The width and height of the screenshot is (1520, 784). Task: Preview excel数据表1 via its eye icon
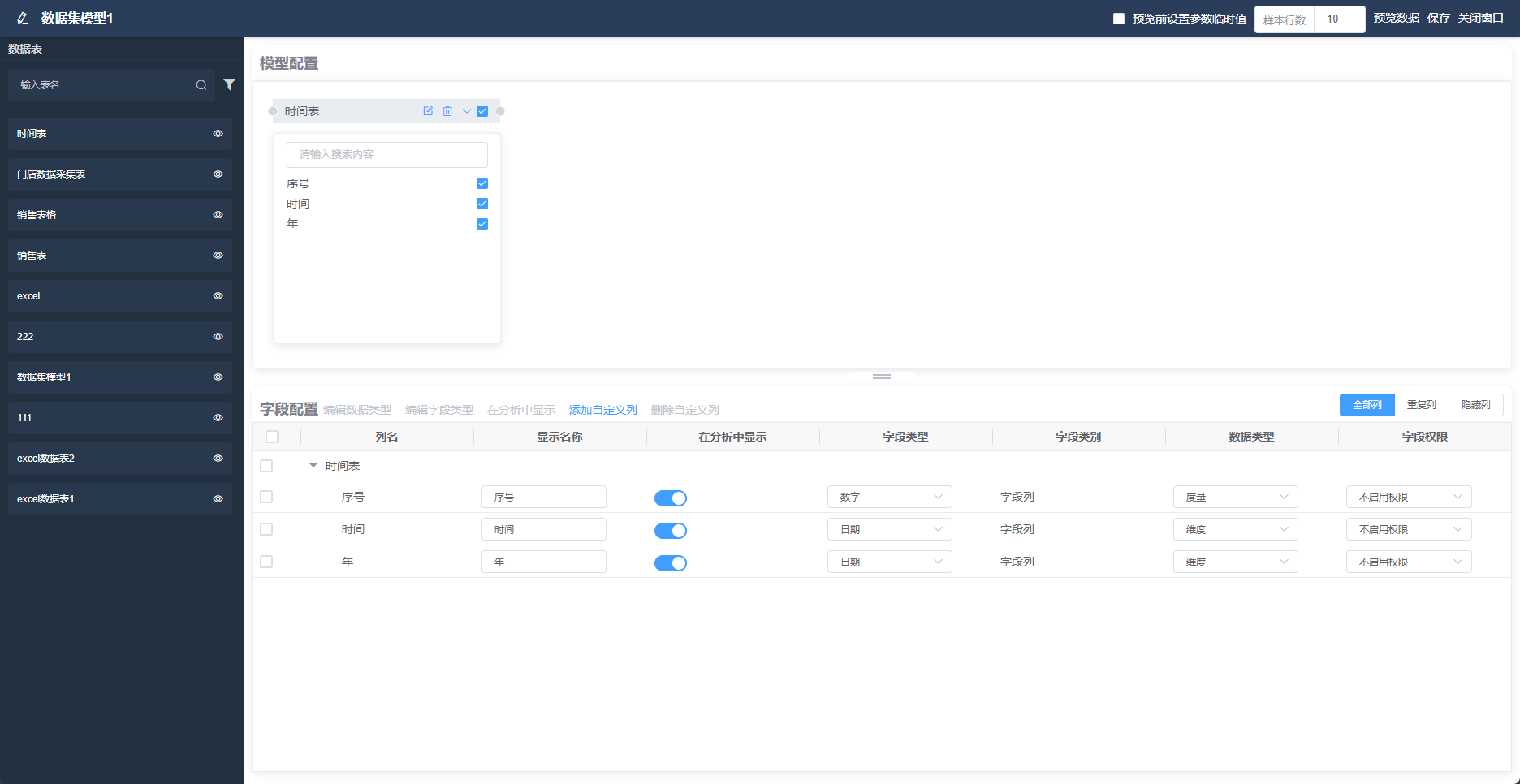pyautogui.click(x=218, y=499)
